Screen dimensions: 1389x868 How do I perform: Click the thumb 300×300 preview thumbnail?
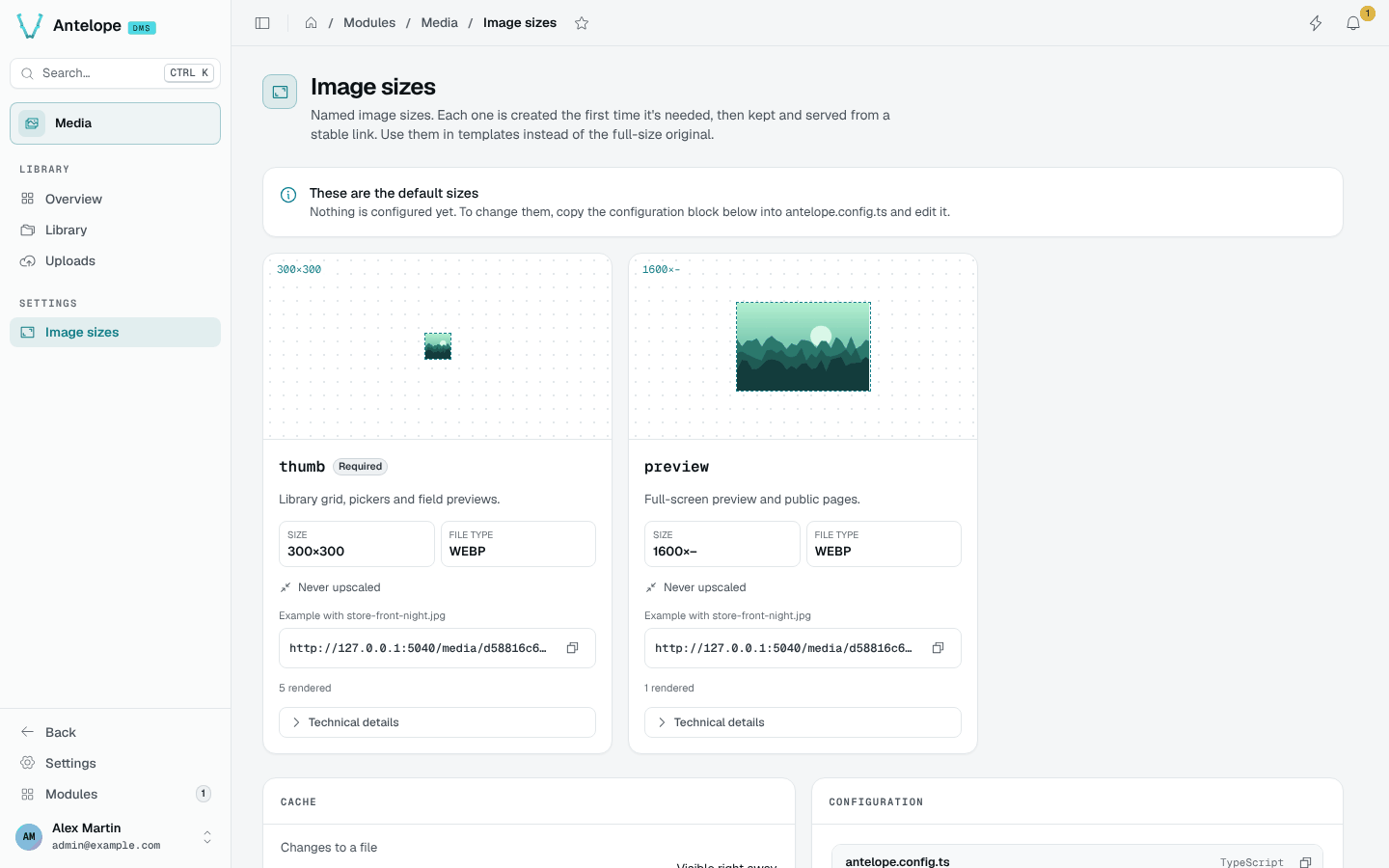tap(438, 346)
